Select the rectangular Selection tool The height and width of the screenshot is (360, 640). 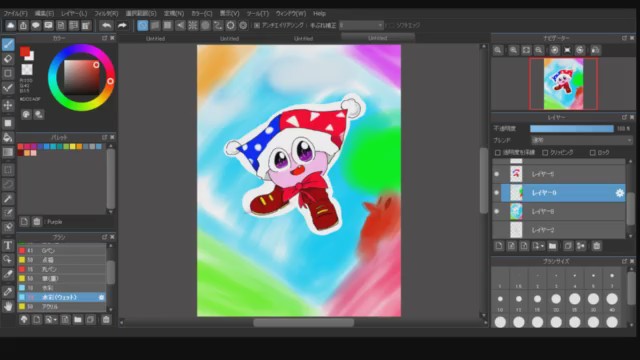(8, 170)
